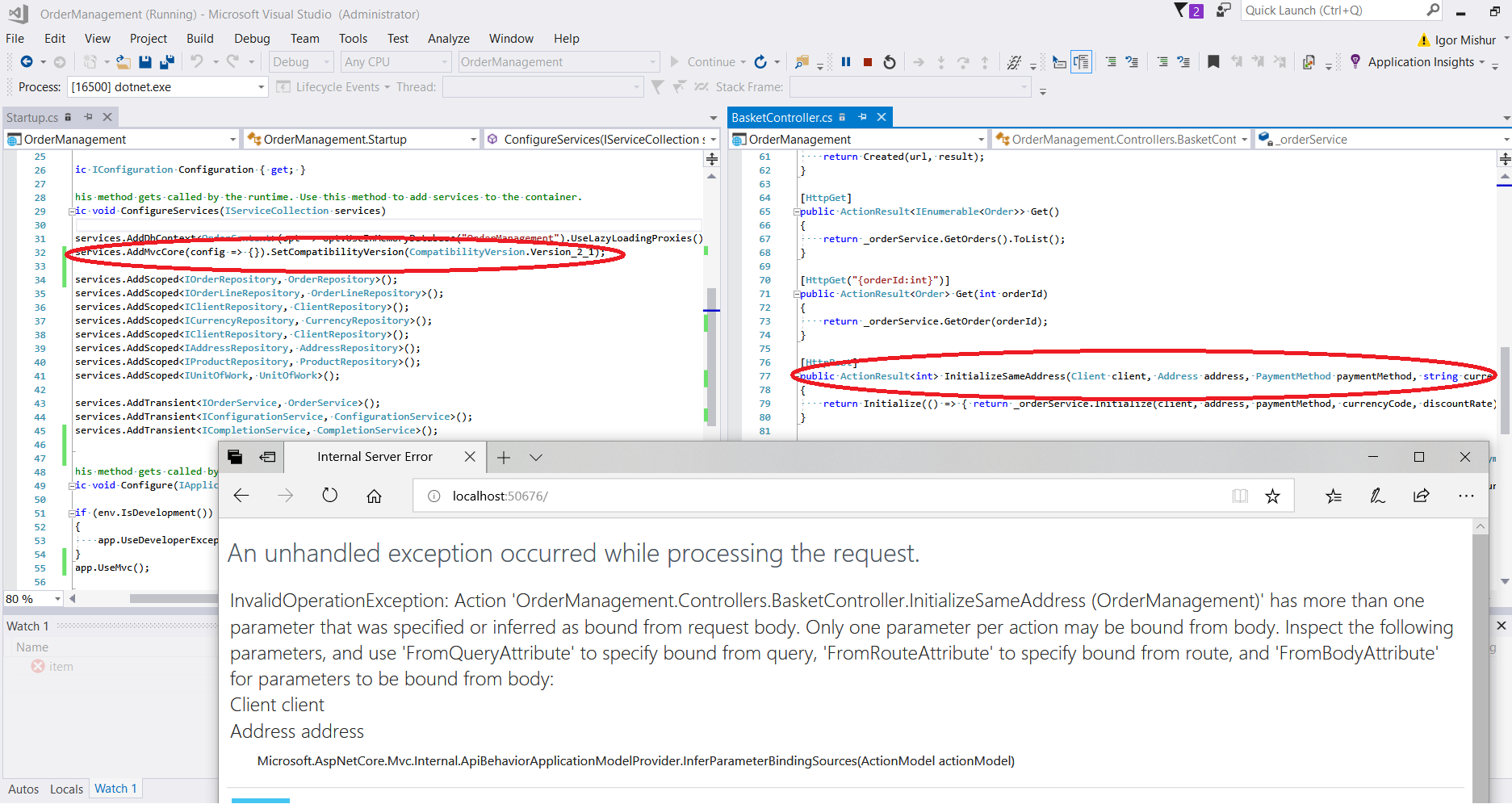
Task: Add web notes with pen icon
Action: 1378,496
